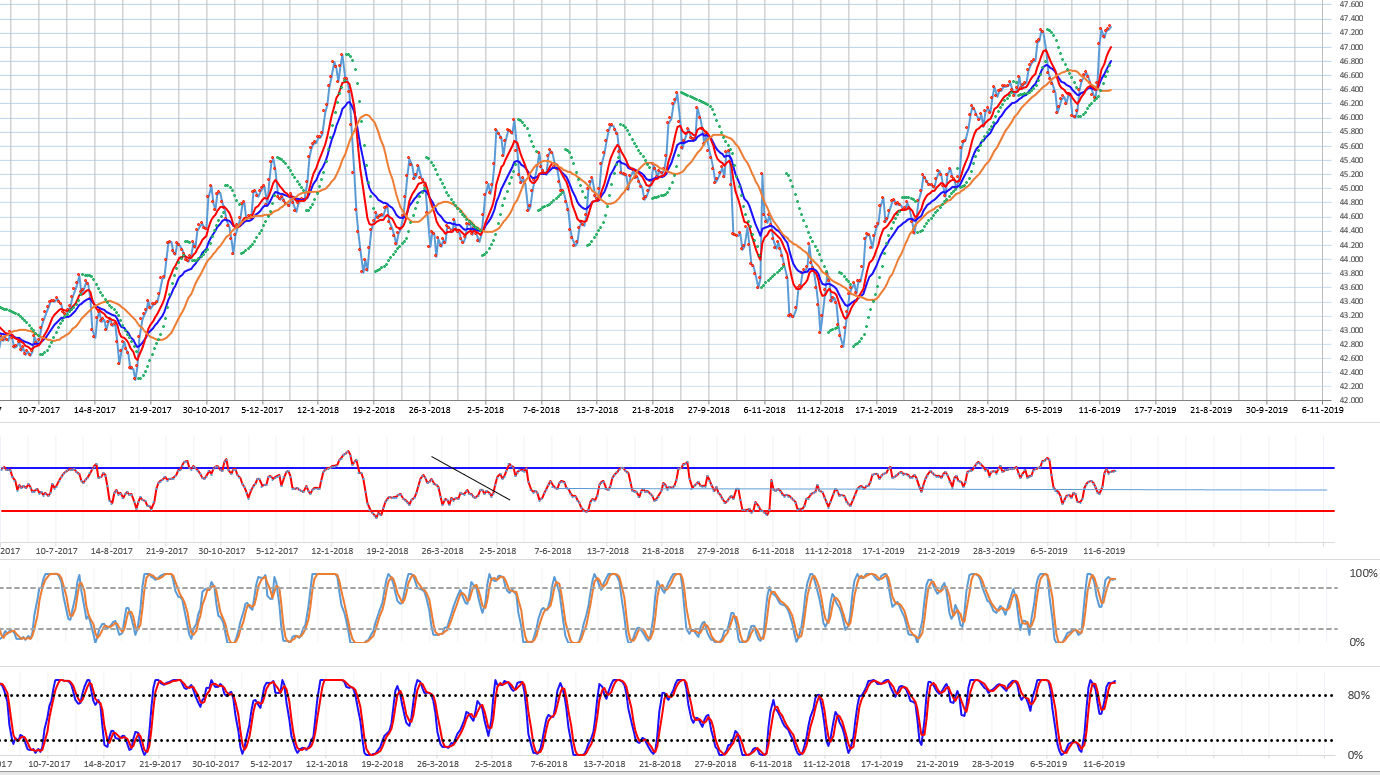
Task: Click 17-1-2019 on main price chart axis
Action: [x=875, y=410]
